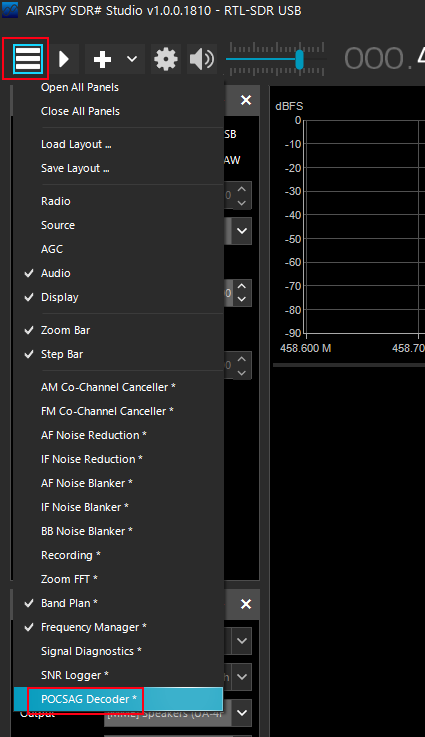Close the lower panel with X icon
Viewport: 425px width, 737px height.
246,604
